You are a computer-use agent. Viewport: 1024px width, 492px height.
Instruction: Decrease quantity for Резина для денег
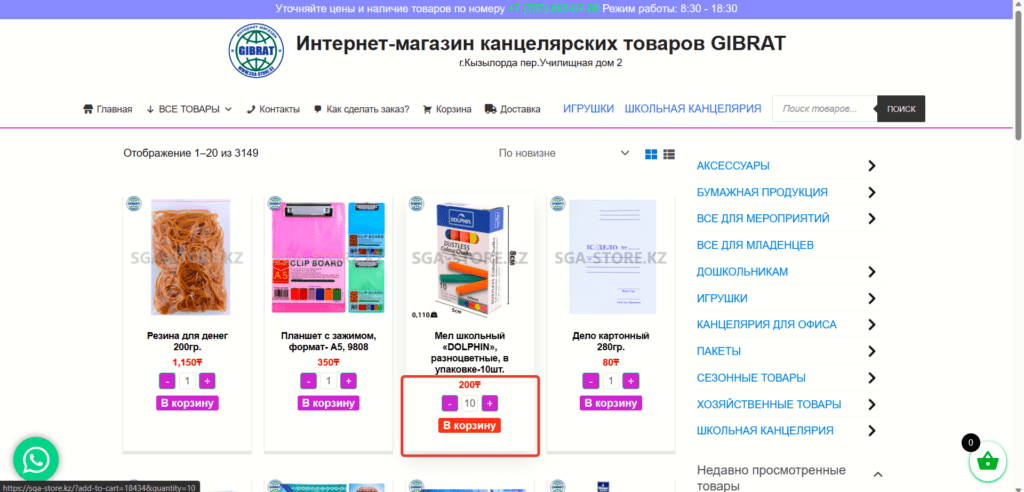(167, 381)
